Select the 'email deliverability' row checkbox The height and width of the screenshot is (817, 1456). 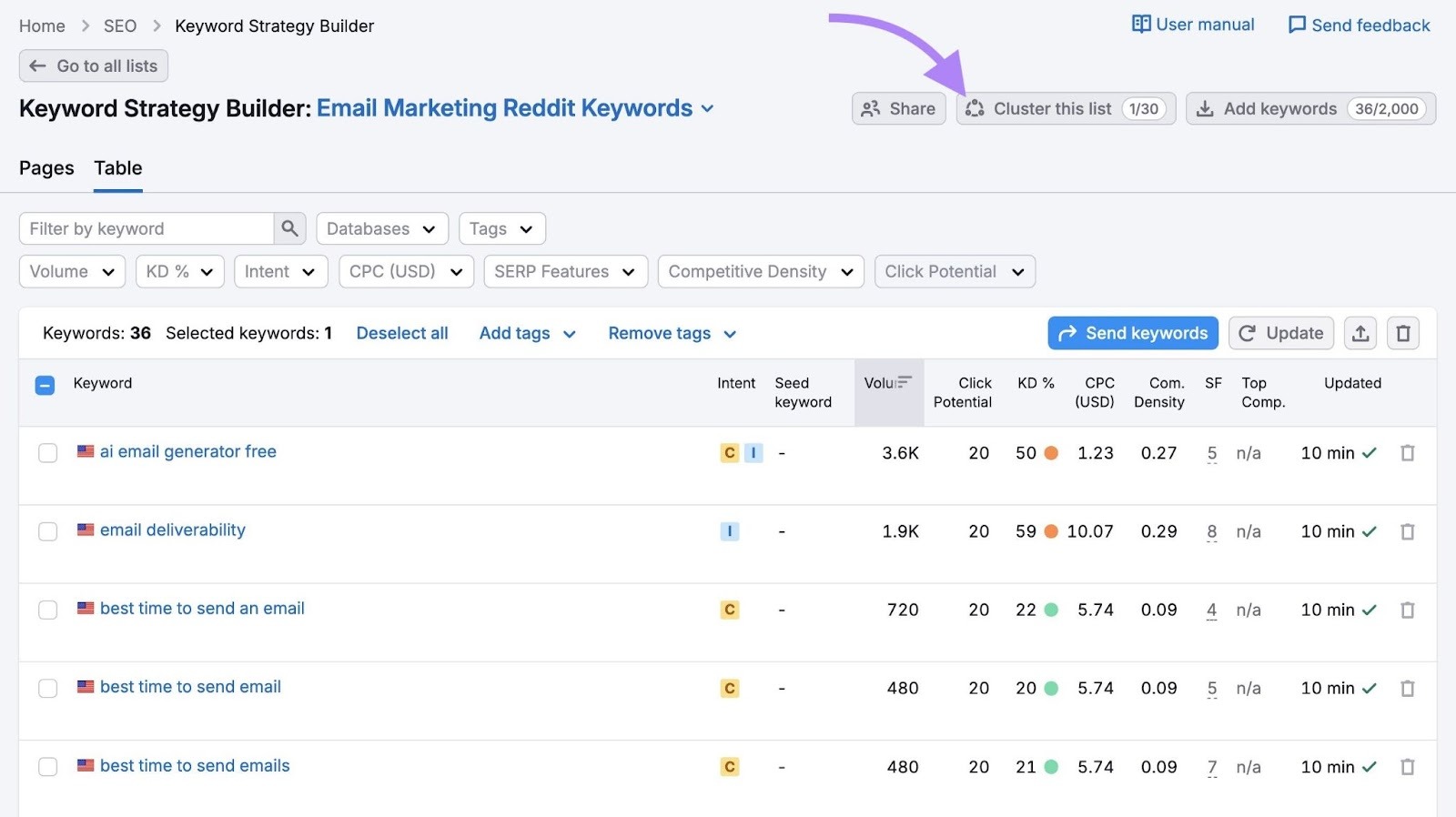[x=48, y=531]
